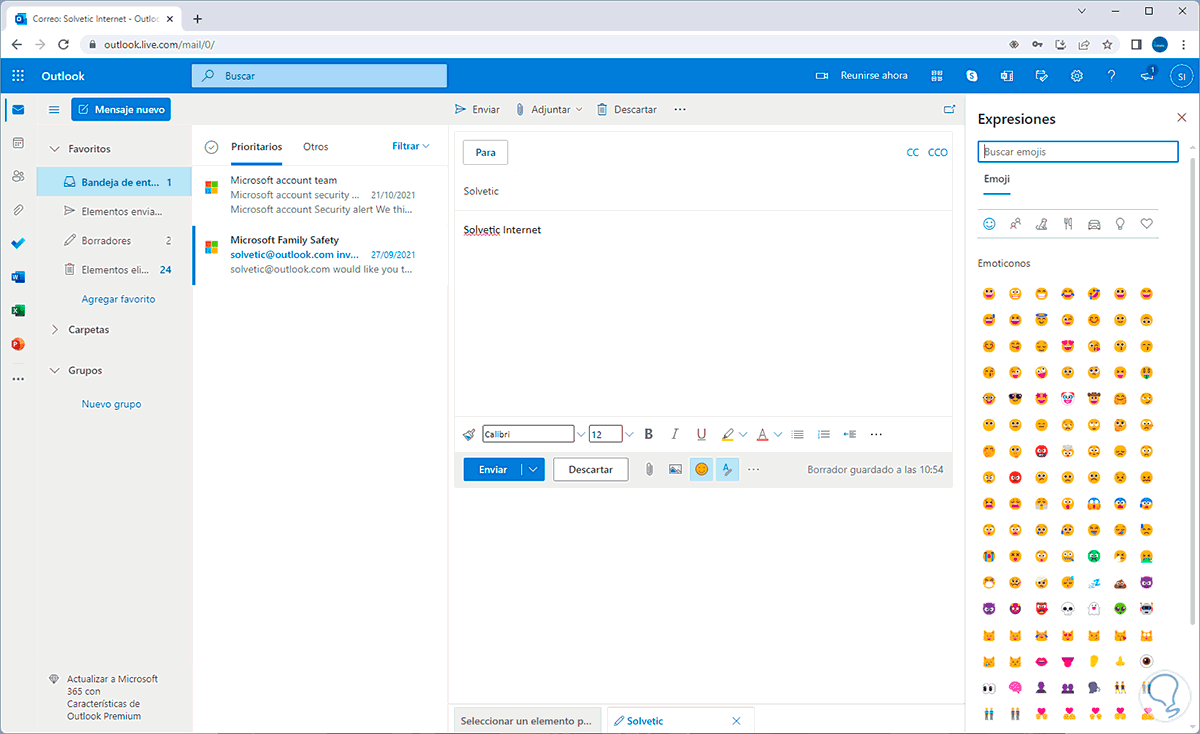
Task: Select Agregar favorito in the sidebar
Action: tap(118, 299)
